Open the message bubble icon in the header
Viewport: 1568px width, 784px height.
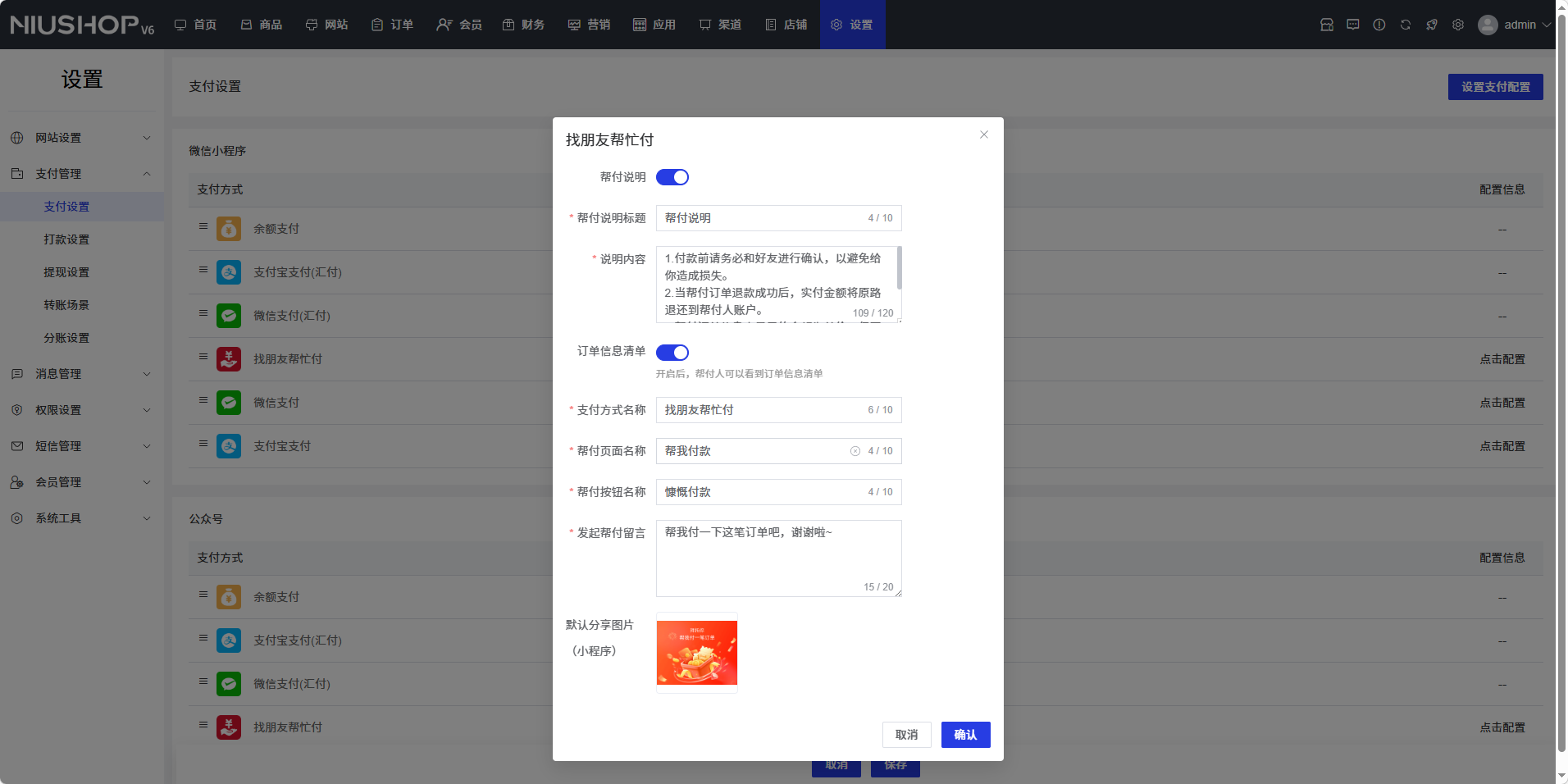[x=1353, y=25]
